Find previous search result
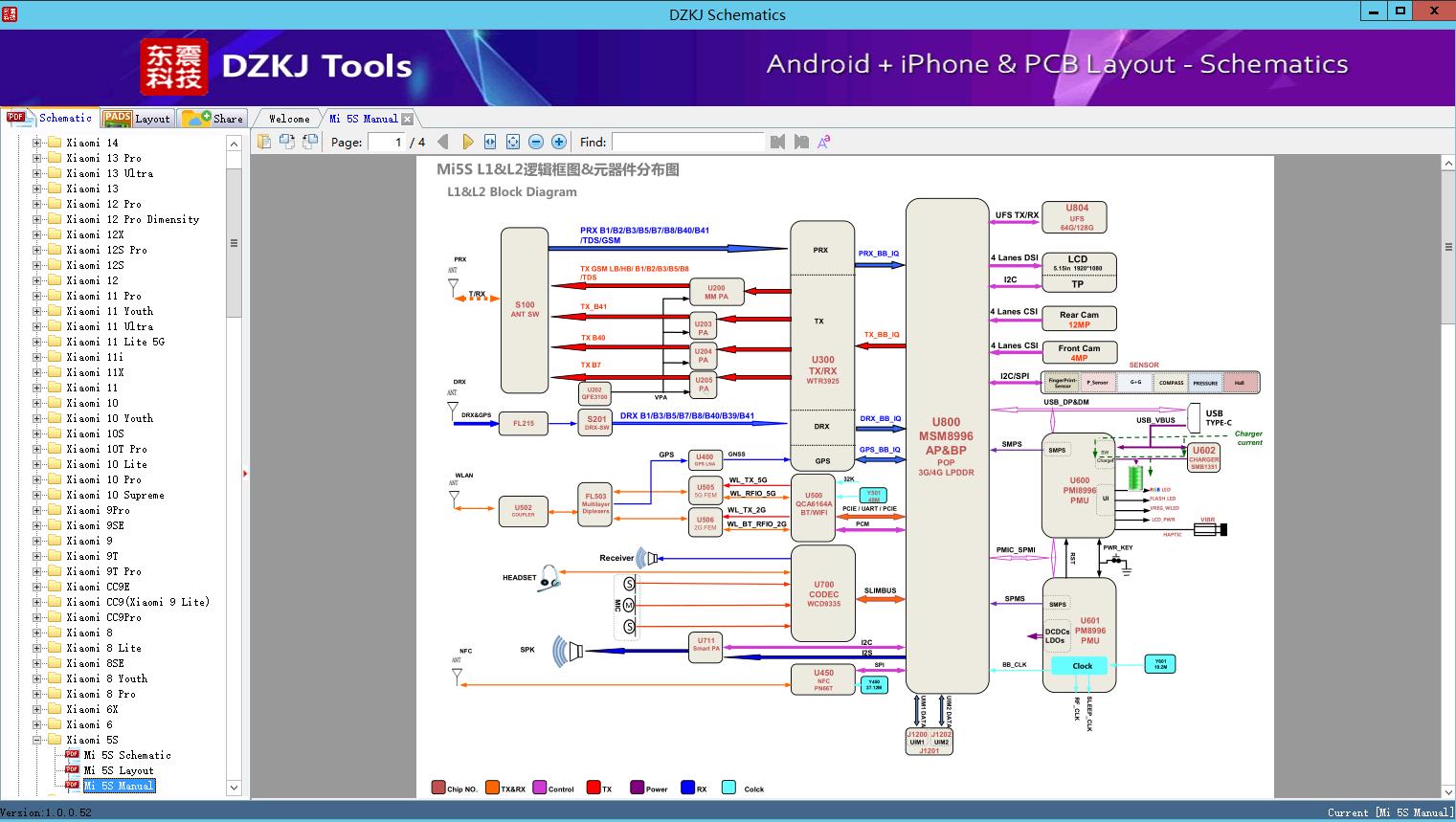This screenshot has height=822, width=1456. pyautogui.click(x=777, y=142)
